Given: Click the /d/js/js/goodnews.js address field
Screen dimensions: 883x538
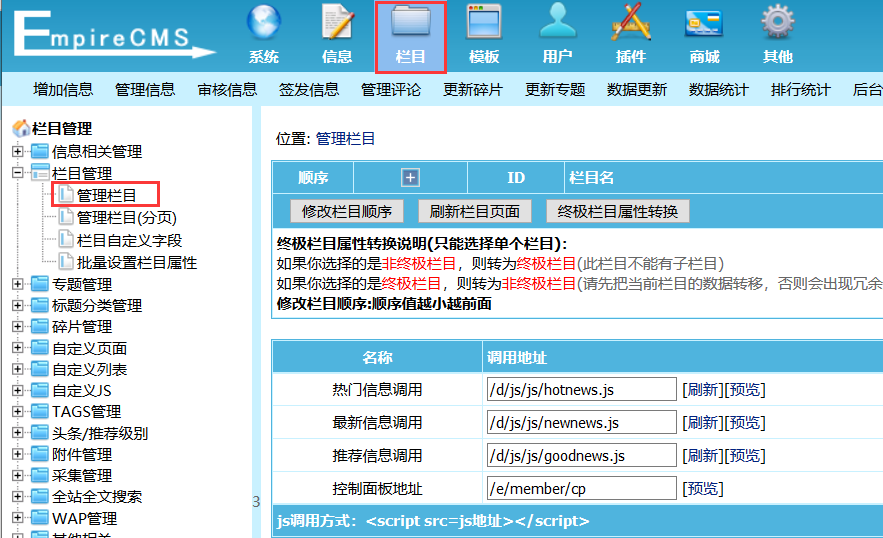Looking at the screenshot, I should 582,455.
